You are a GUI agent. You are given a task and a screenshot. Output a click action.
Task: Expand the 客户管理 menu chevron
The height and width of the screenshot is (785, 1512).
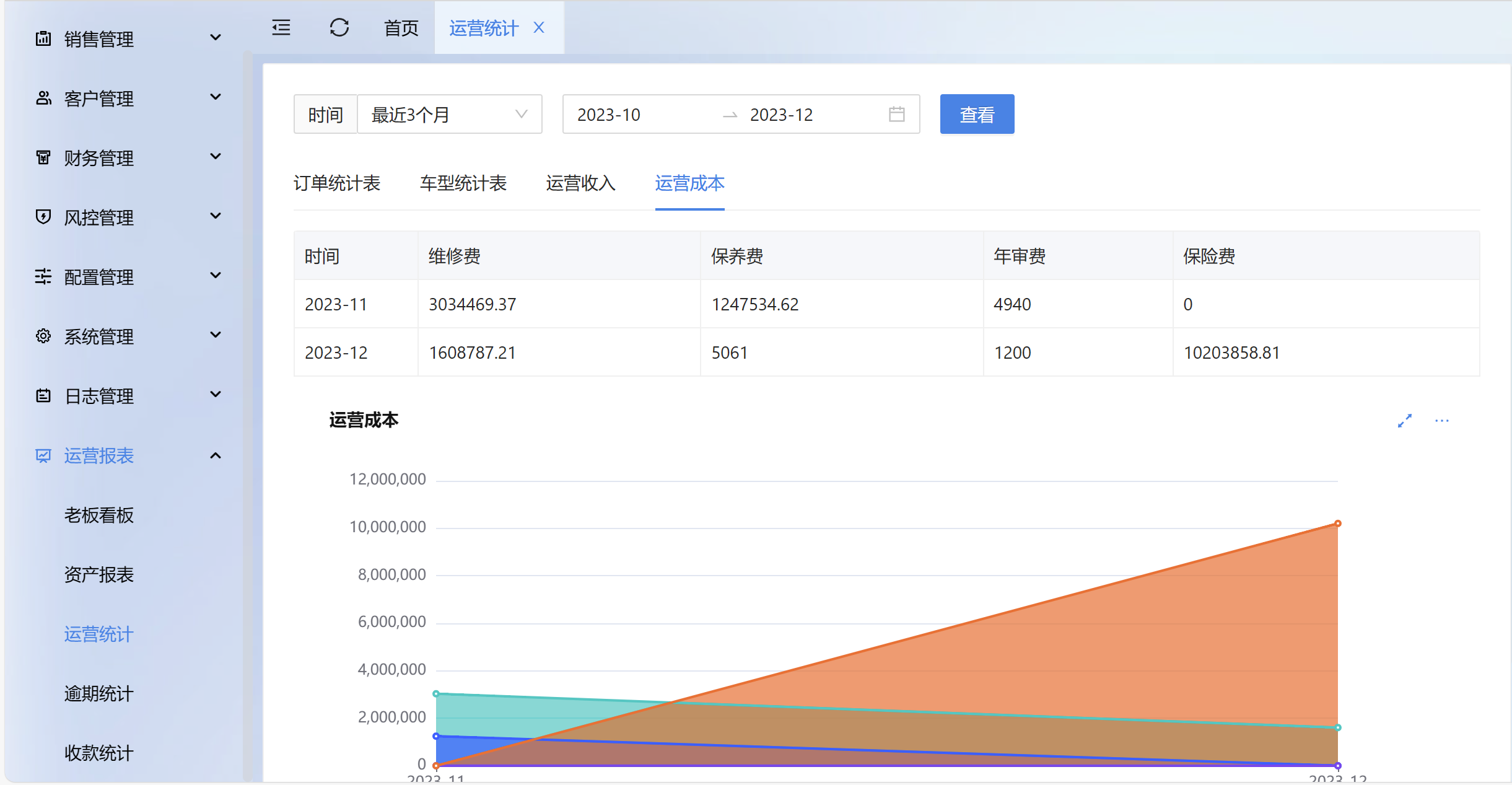(x=216, y=97)
